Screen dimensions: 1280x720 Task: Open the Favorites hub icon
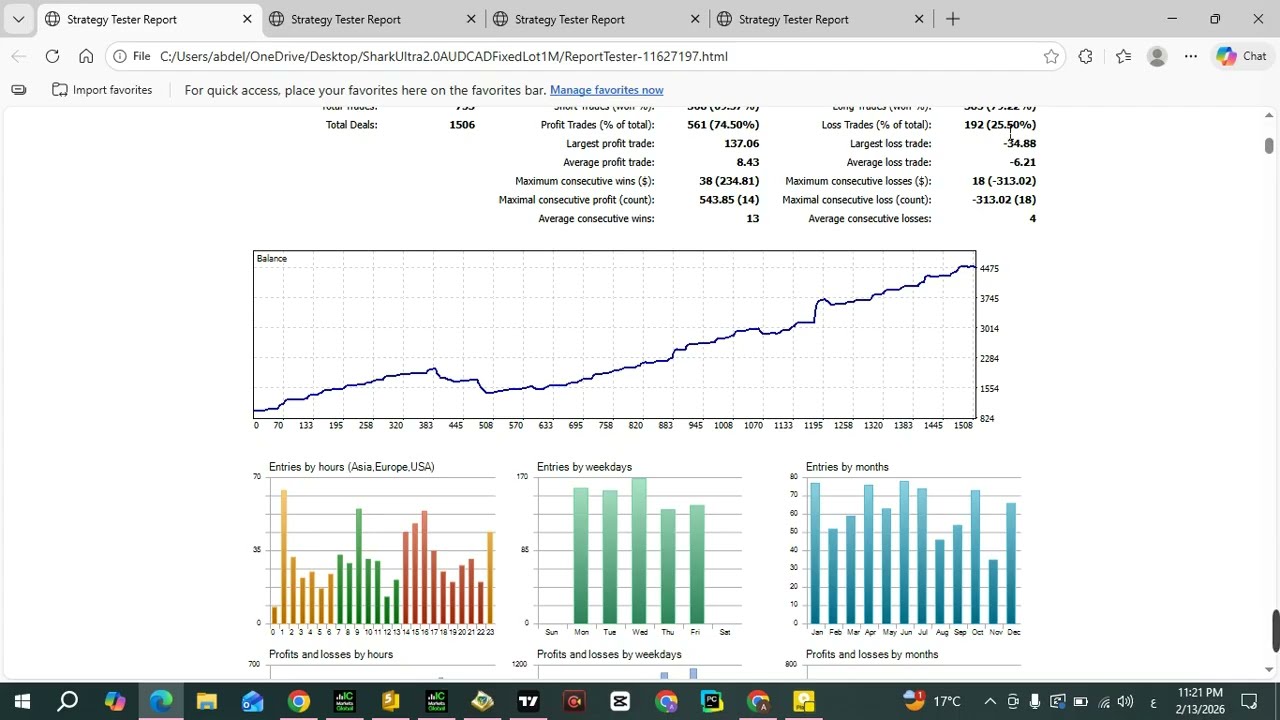pos(1123,56)
